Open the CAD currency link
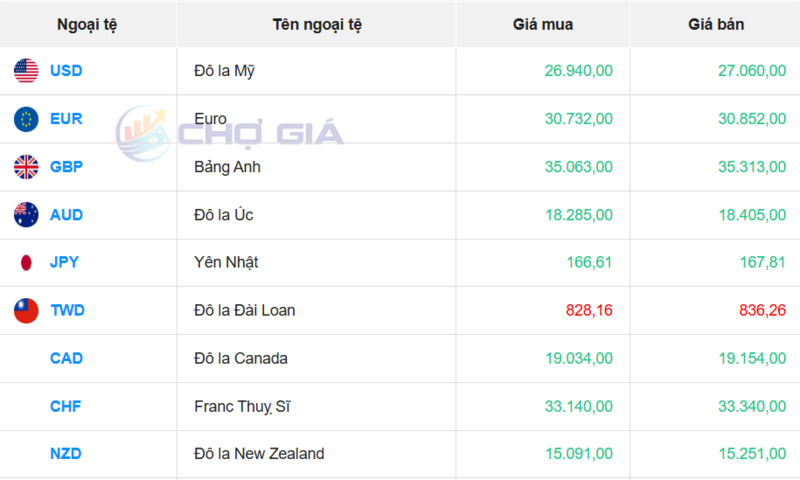 point(66,359)
